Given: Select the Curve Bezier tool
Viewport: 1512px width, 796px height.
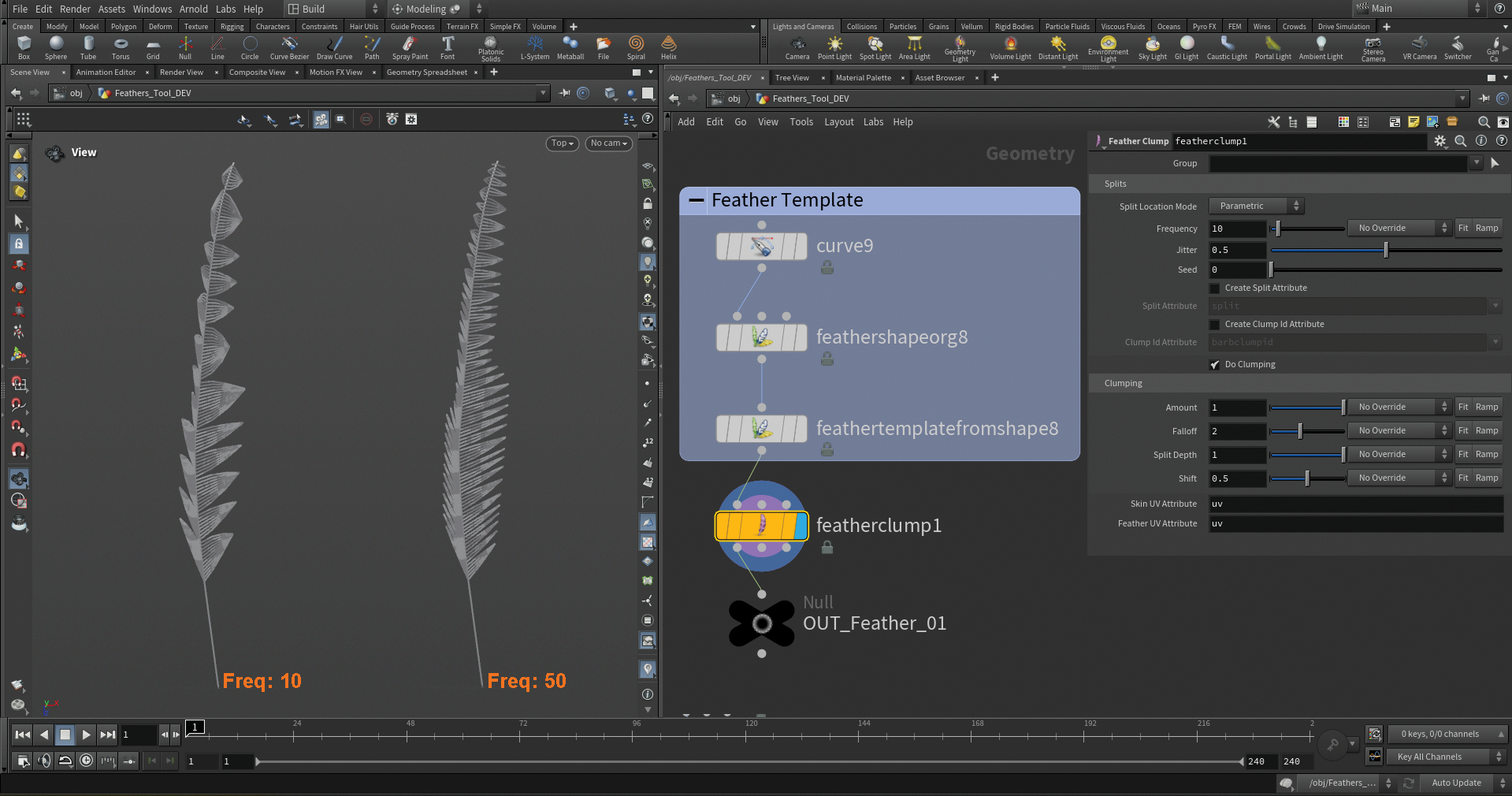Looking at the screenshot, I should (289, 47).
